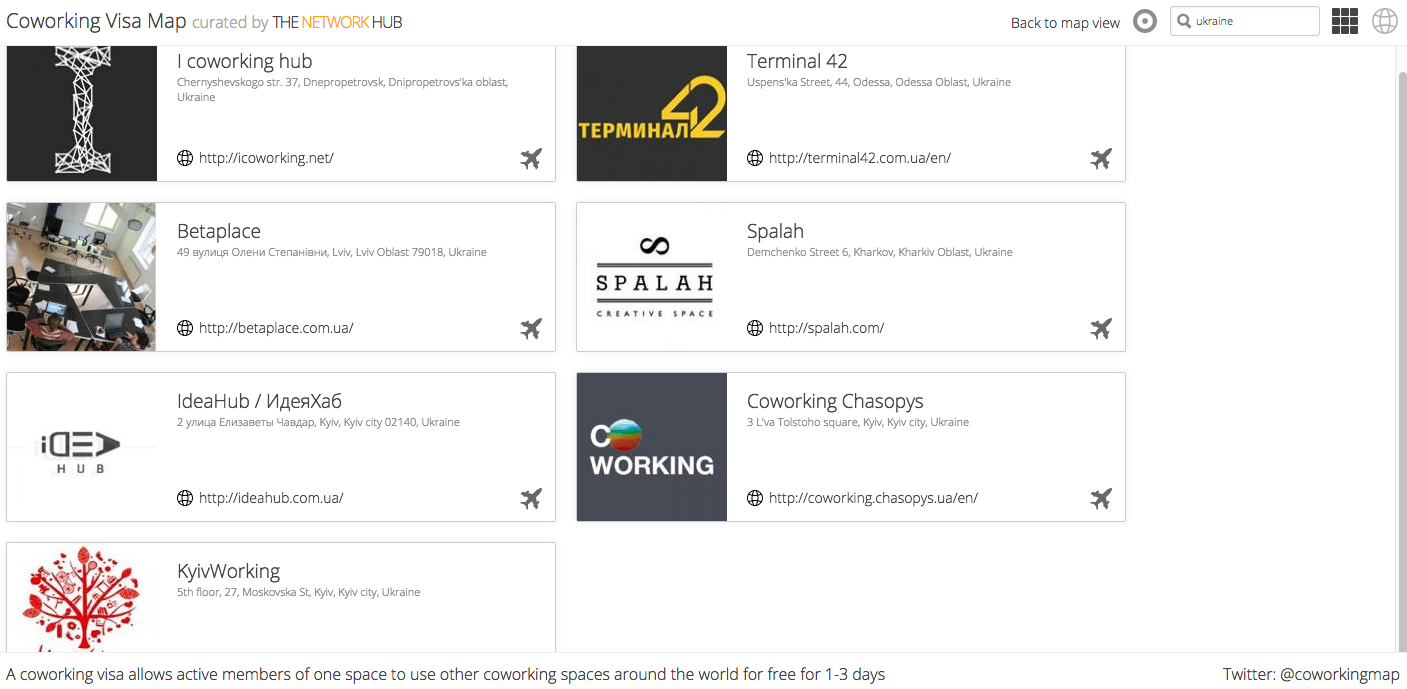Click the airplane icon on Betaplace card
The height and width of the screenshot is (689, 1407).
pyautogui.click(x=531, y=328)
